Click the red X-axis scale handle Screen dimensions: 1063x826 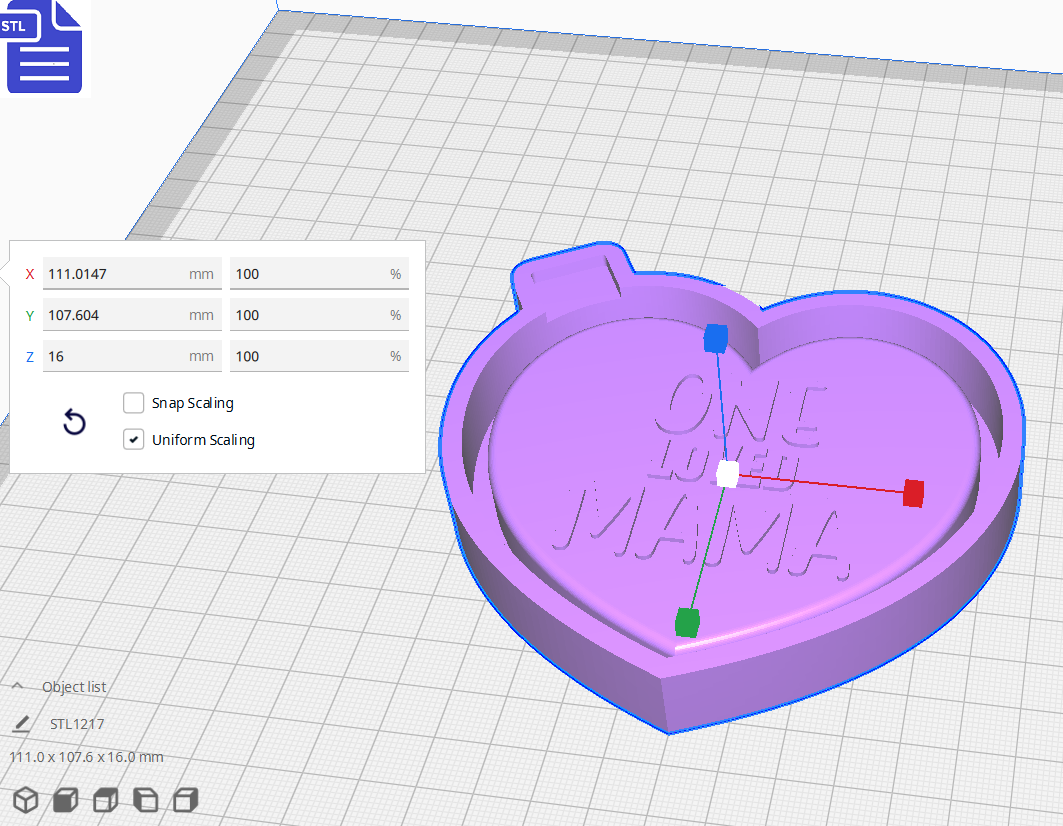click(911, 492)
